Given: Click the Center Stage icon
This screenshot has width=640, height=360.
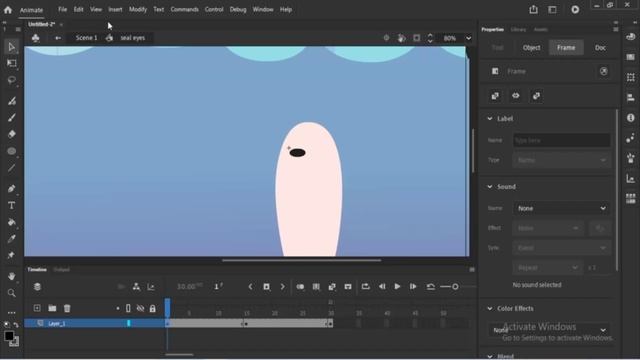Looking at the screenshot, I should tap(386, 38).
